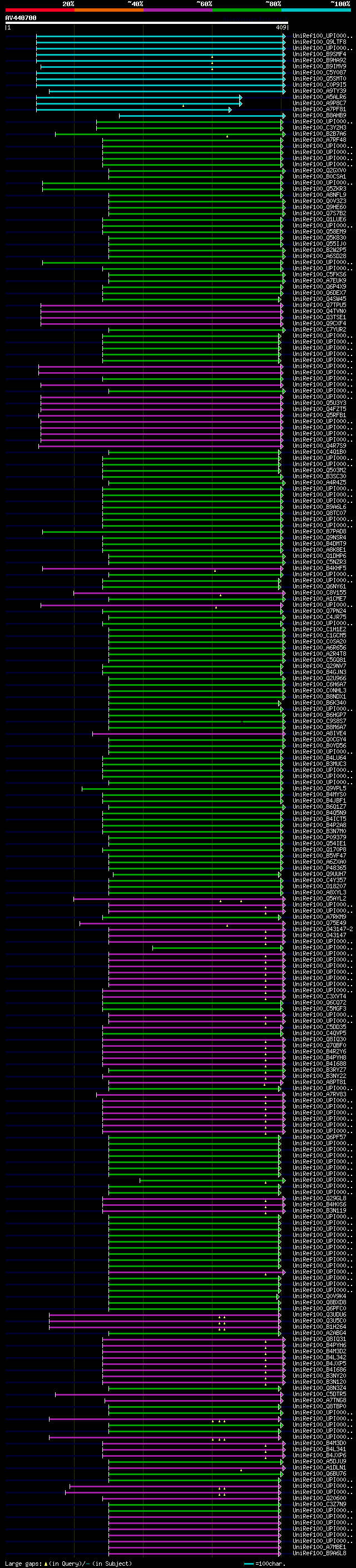
Task: Select hit label UniRef100_Q5U3Y3
Action: tap(319, 403)
